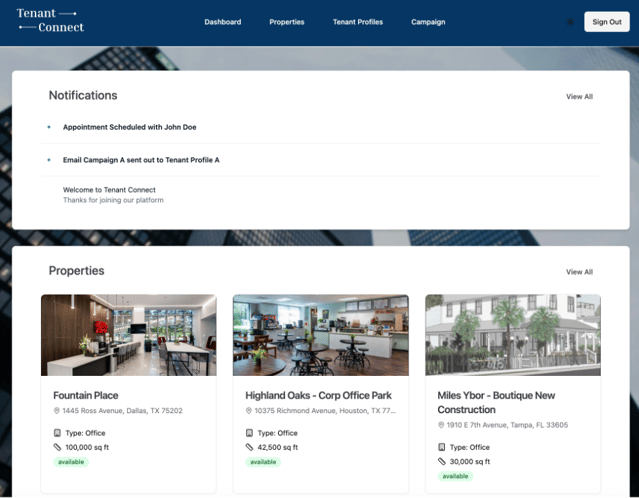Click the Fountain Place title
The image size is (639, 498).
[86, 395]
